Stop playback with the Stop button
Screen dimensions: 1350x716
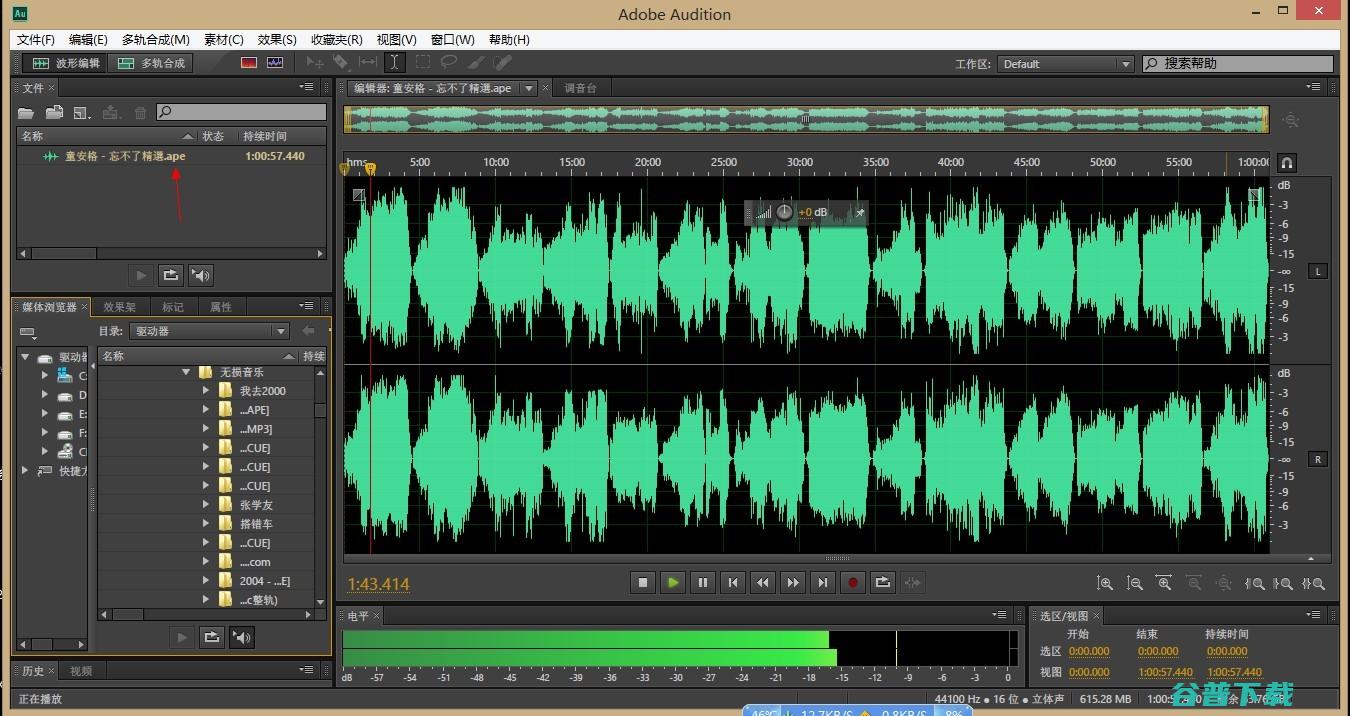point(643,582)
